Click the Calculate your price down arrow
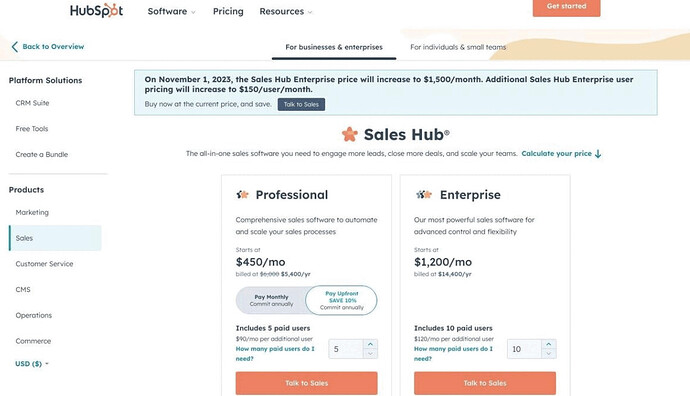This screenshot has height=396, width=690. coord(598,154)
